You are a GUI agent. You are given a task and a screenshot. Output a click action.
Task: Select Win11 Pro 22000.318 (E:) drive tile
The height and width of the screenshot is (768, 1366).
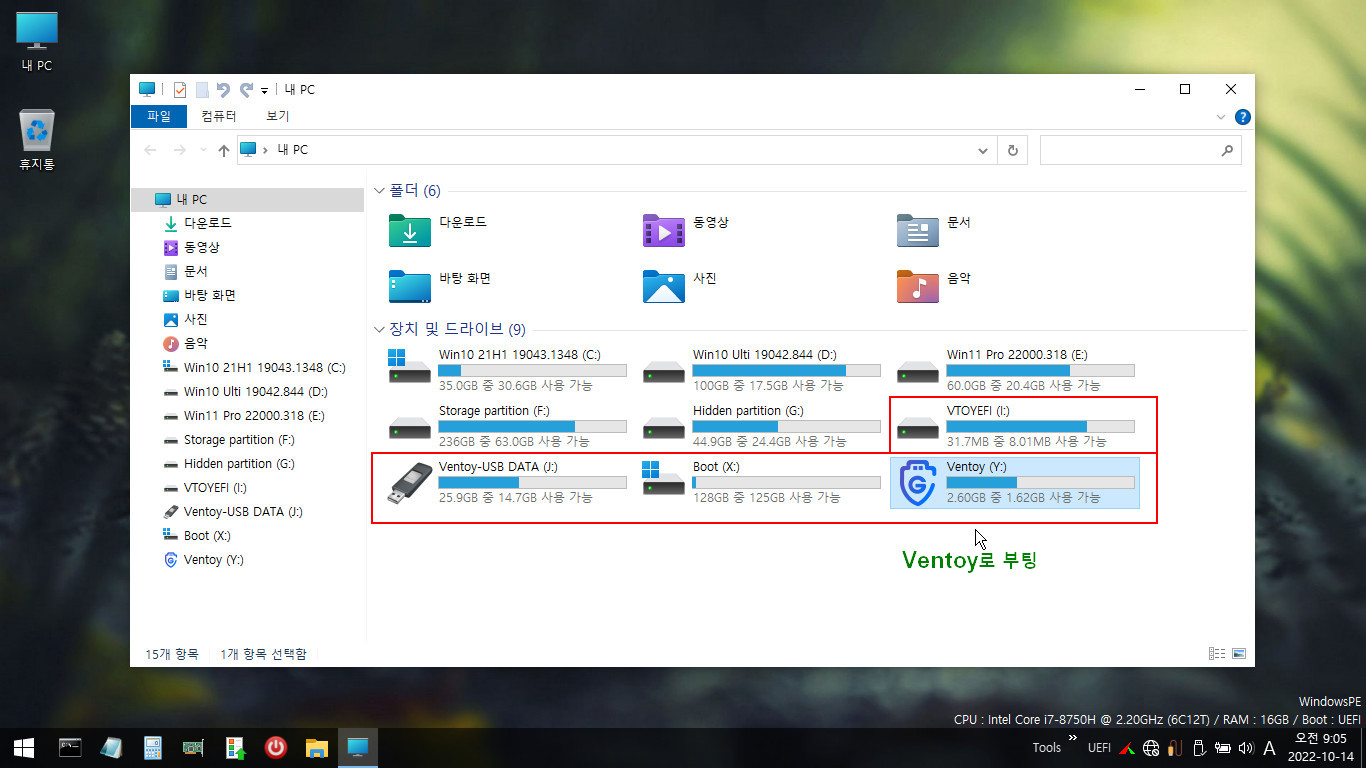1017,370
